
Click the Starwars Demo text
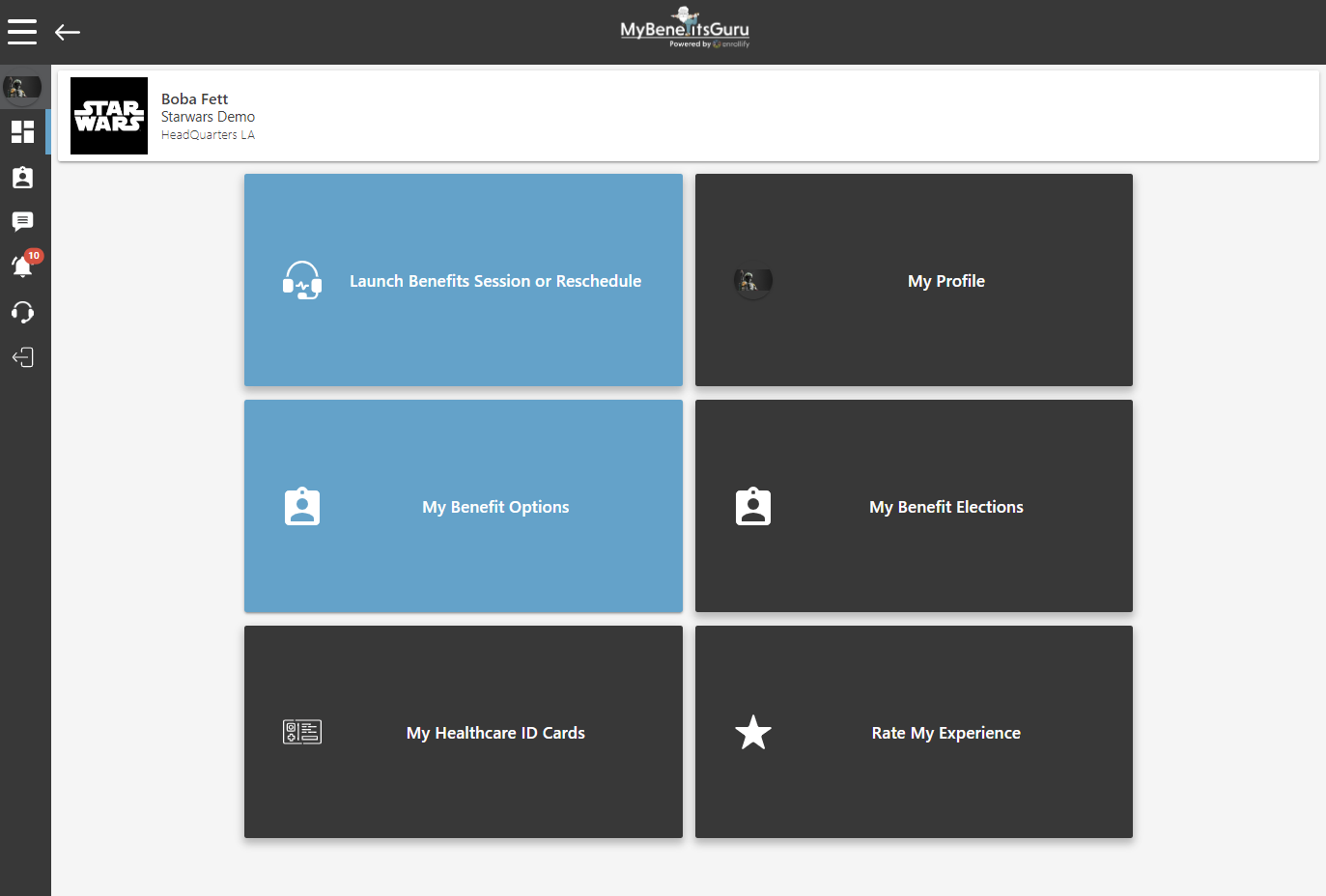[208, 117]
